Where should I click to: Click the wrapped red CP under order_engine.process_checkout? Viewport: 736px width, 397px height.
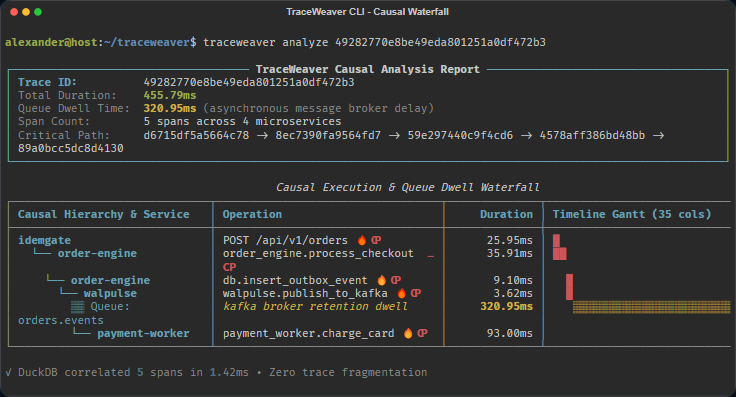point(230,267)
